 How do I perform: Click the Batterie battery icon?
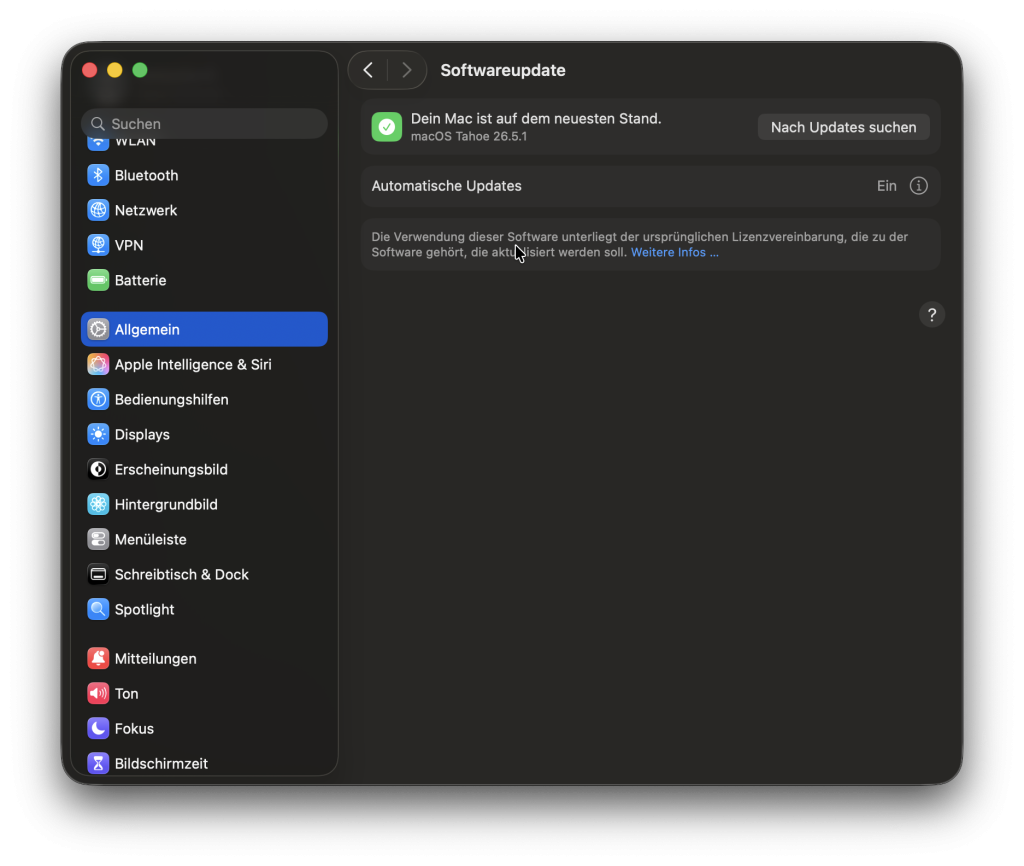click(x=98, y=280)
